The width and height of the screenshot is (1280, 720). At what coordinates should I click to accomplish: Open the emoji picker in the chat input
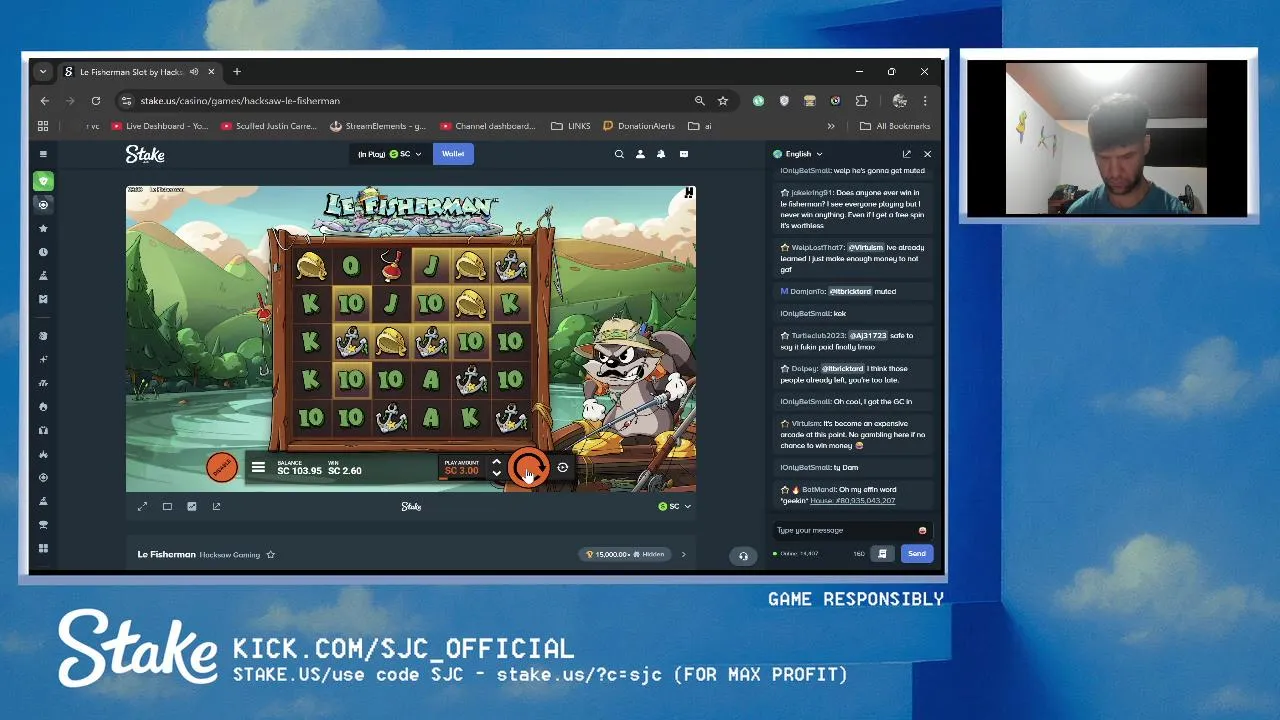tap(922, 531)
